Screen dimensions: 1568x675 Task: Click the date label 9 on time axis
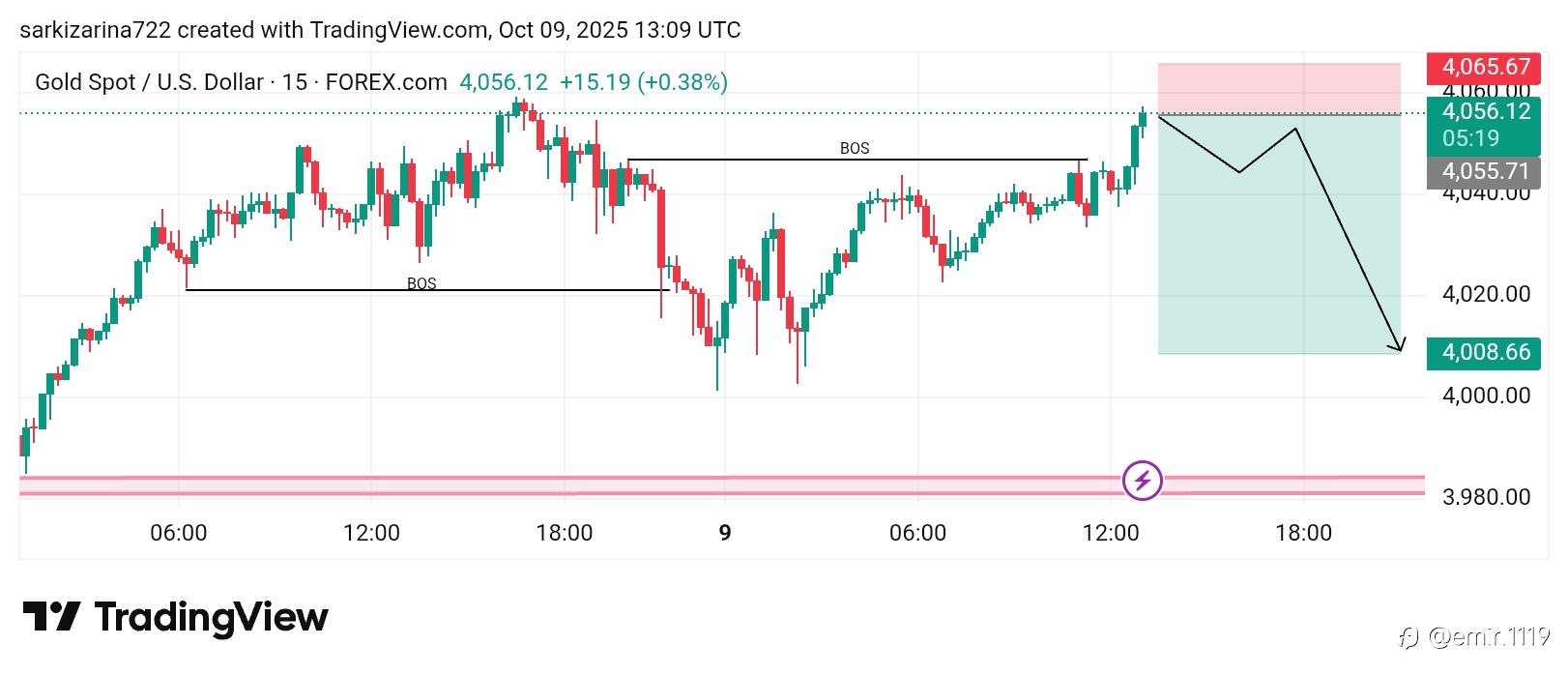[x=725, y=533]
